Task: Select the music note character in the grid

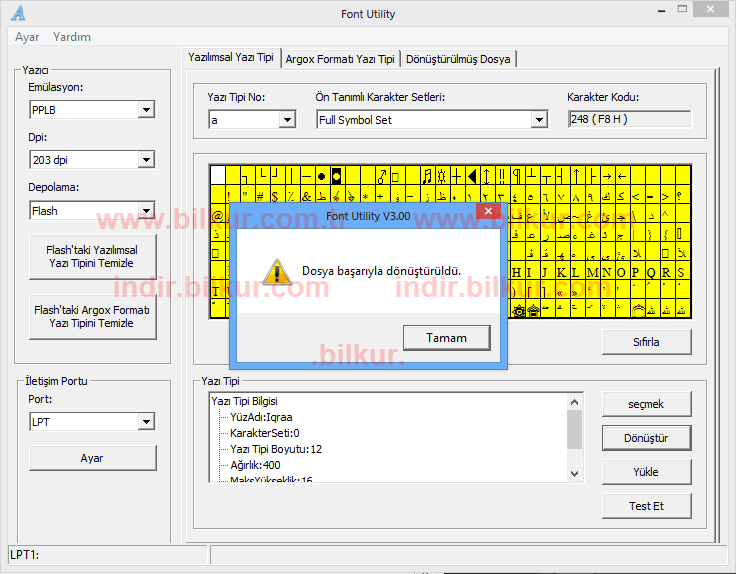Action: tap(427, 176)
